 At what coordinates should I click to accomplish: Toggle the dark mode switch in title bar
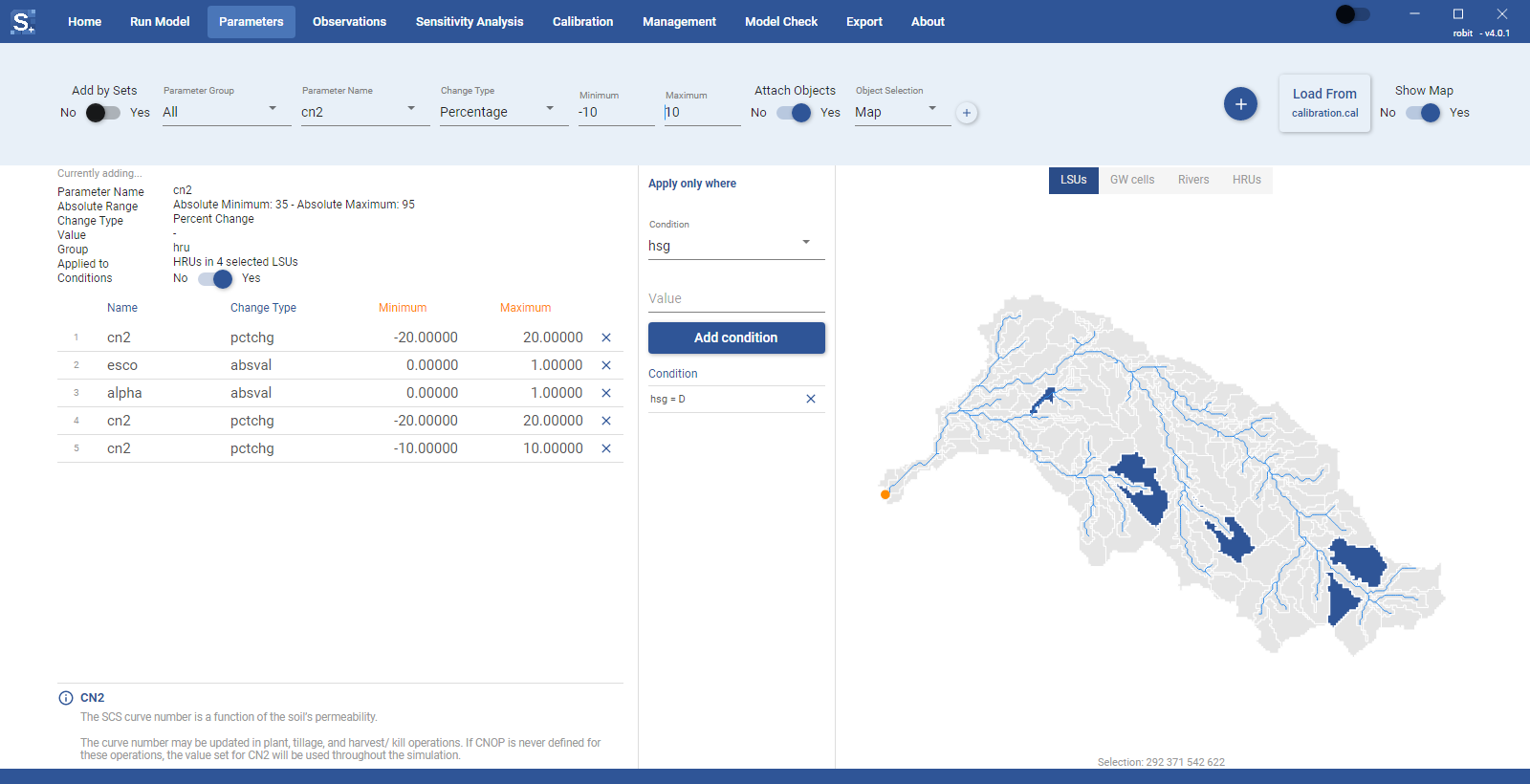pyautogui.click(x=1352, y=14)
